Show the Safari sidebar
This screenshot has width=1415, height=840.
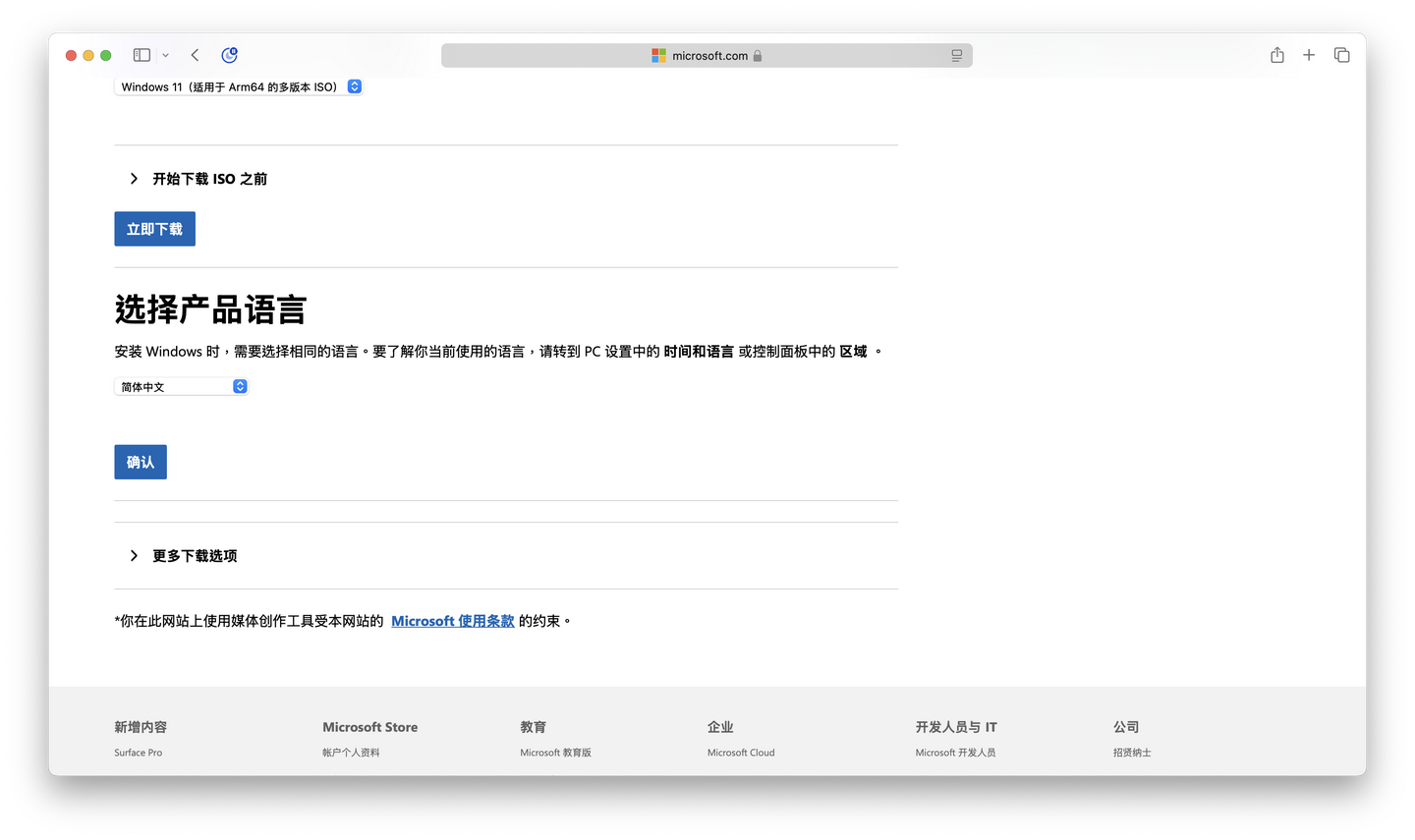pos(141,55)
